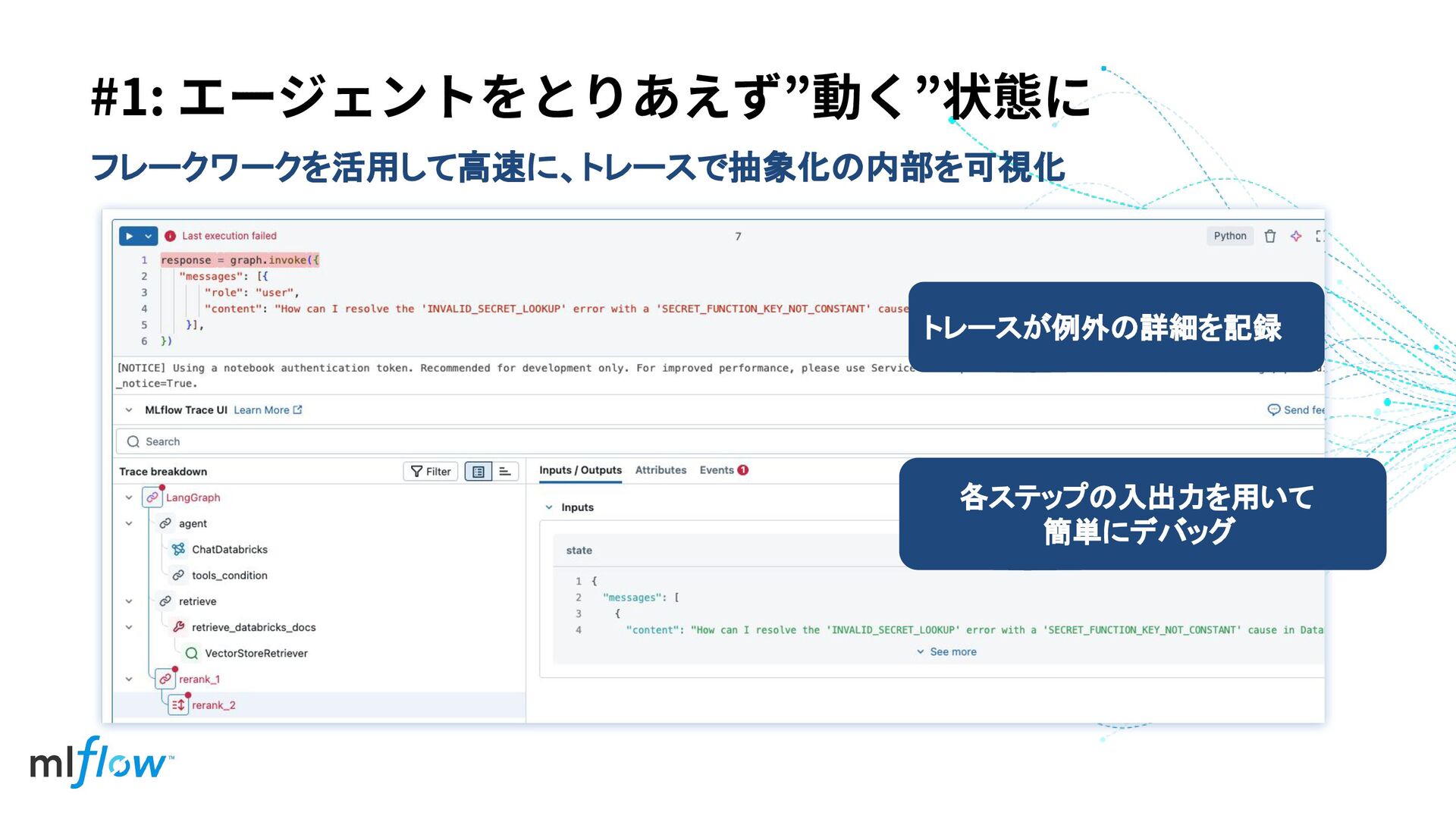Select the ChatDatabricks span icon
The height and width of the screenshot is (819, 1456).
[178, 549]
